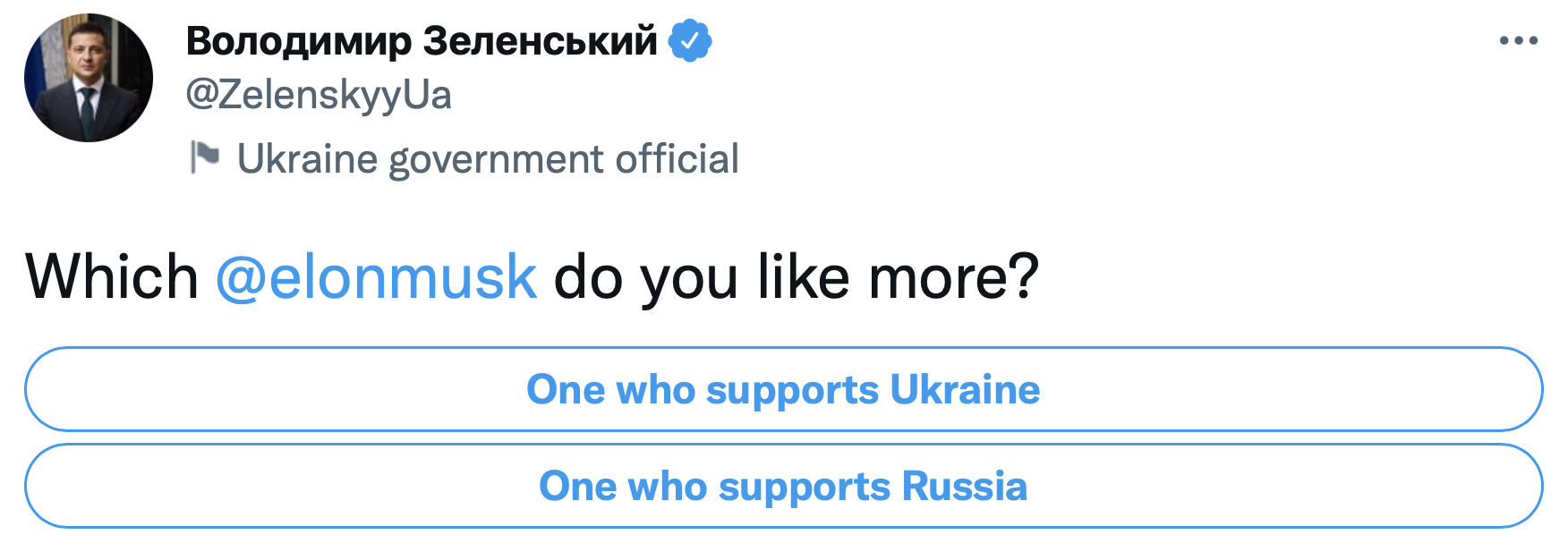
Task: Follow the @elonmusk mention link
Action: pos(376,276)
